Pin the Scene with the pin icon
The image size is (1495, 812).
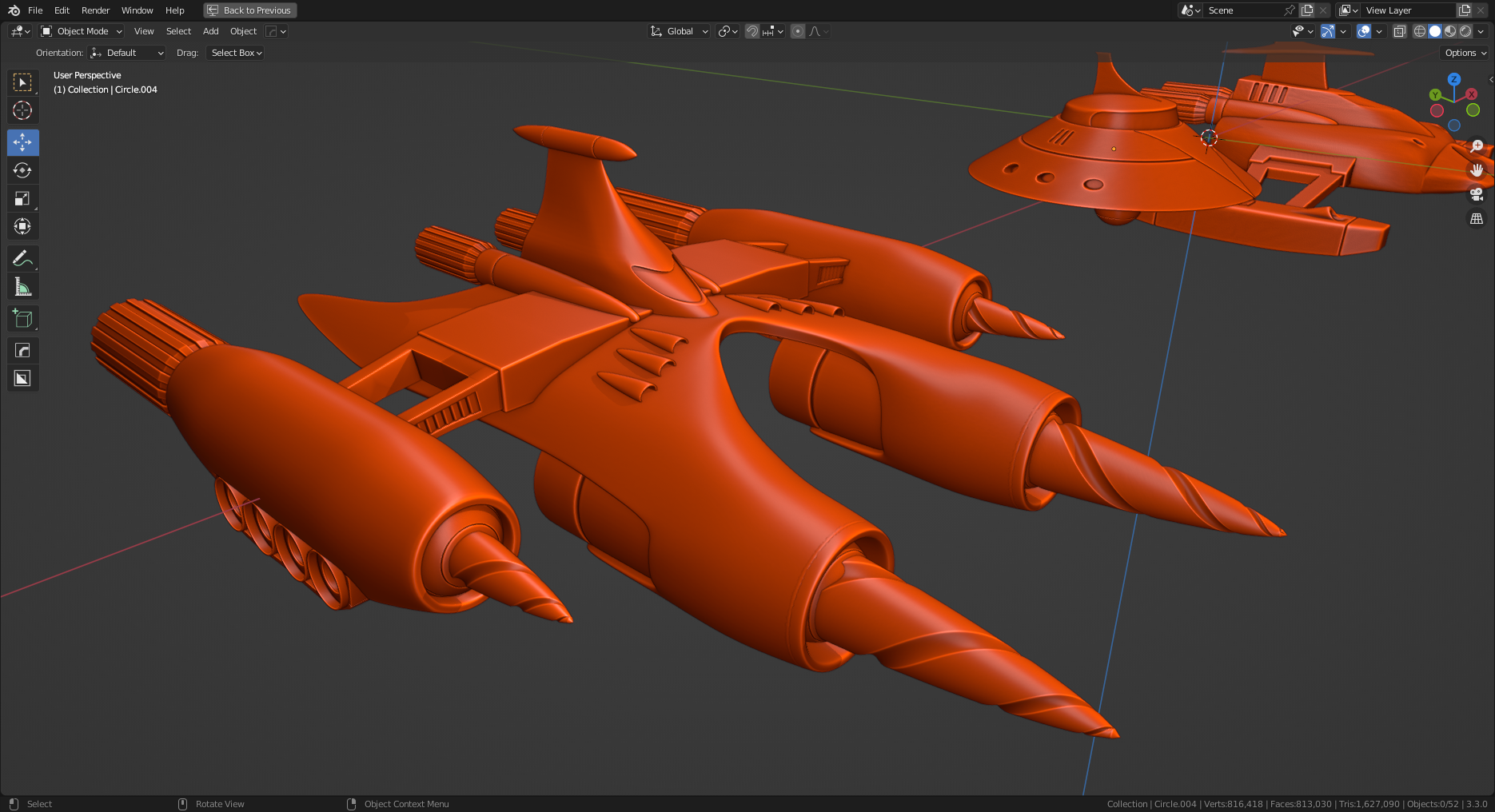click(1290, 10)
